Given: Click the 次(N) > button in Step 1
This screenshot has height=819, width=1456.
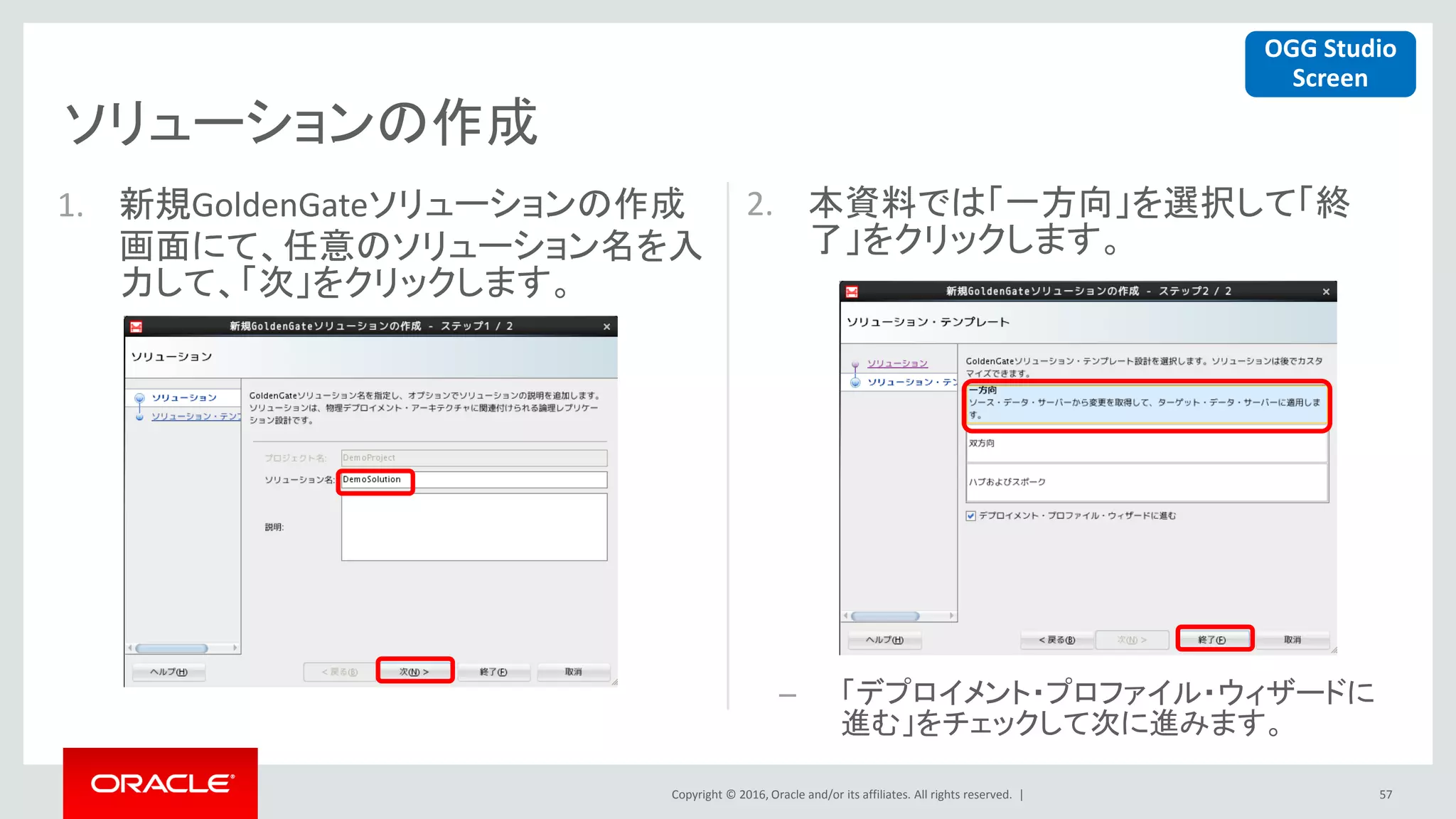Looking at the screenshot, I should click(414, 672).
